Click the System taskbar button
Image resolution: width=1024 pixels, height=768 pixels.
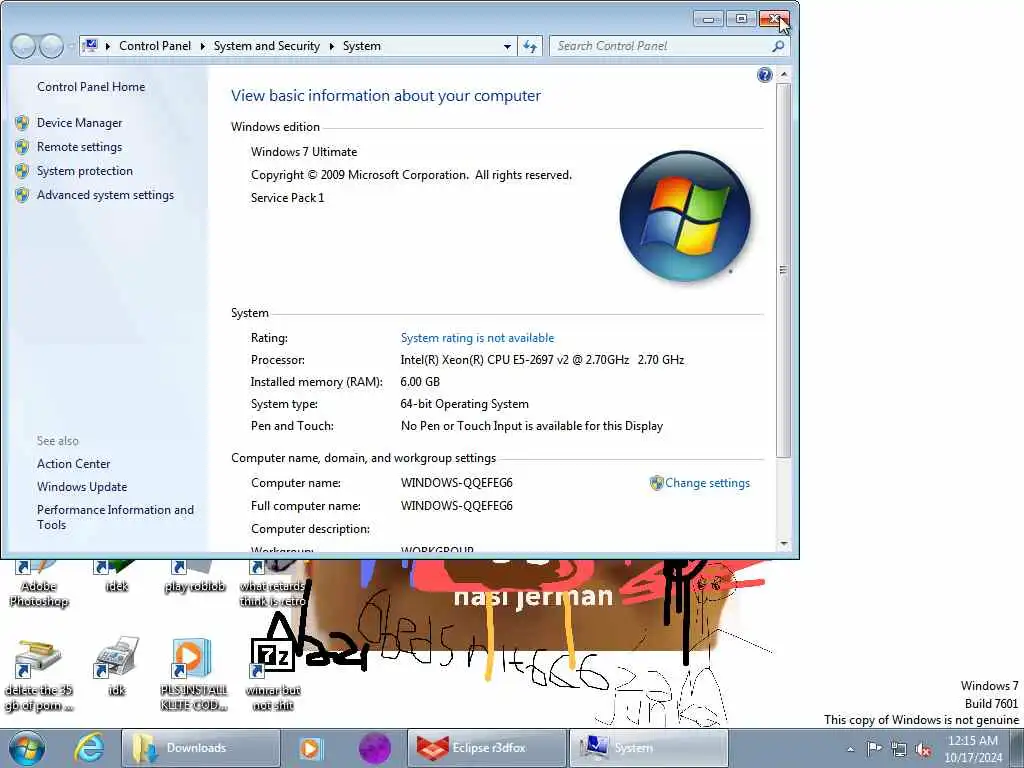649,748
